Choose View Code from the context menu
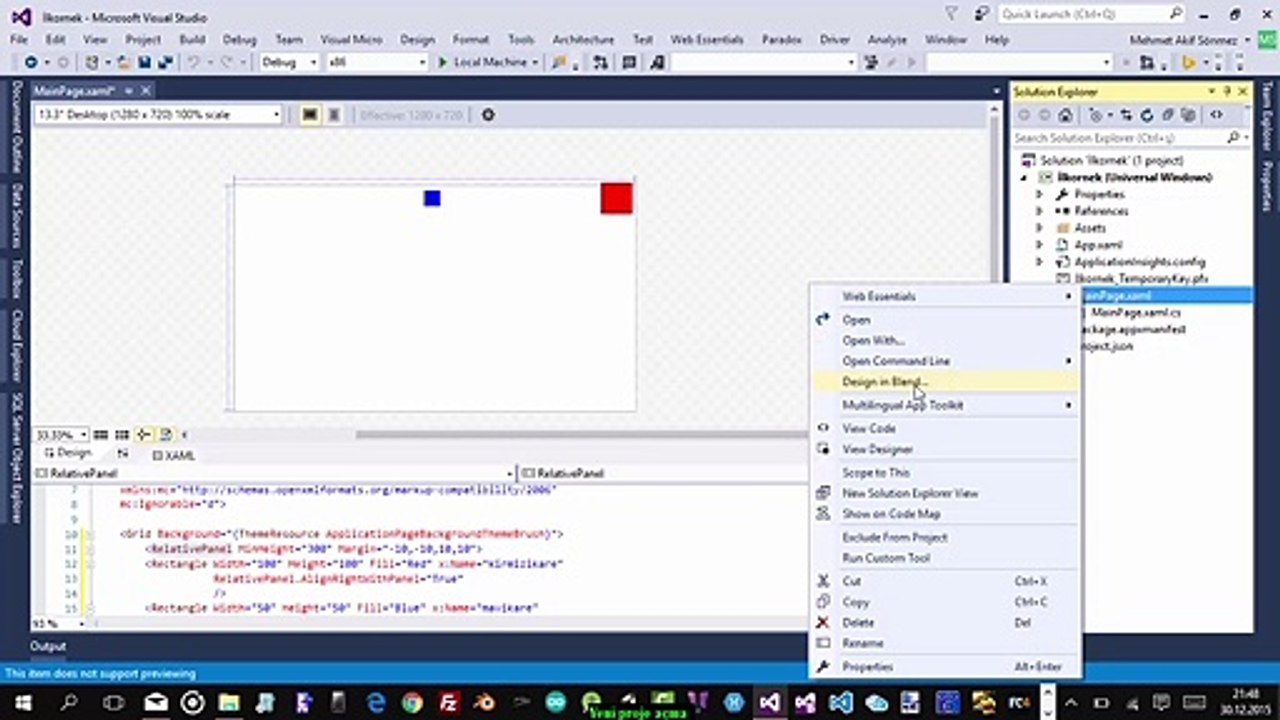 tap(868, 428)
